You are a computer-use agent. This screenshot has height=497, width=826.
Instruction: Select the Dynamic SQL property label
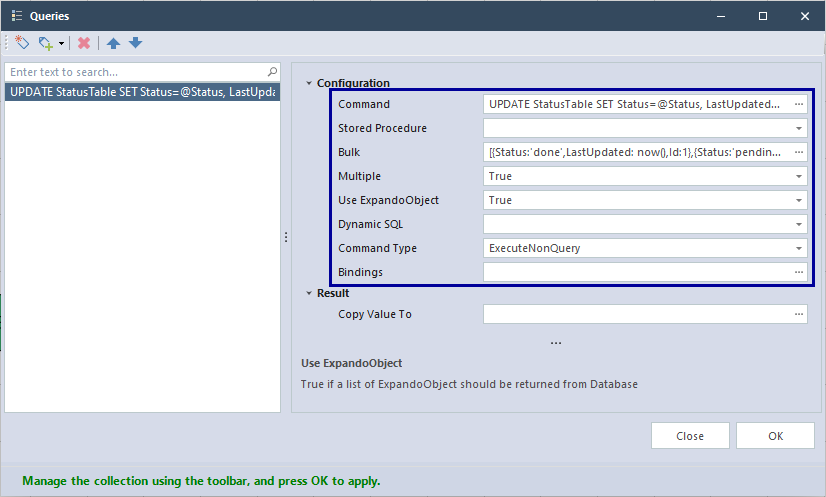[x=370, y=224]
